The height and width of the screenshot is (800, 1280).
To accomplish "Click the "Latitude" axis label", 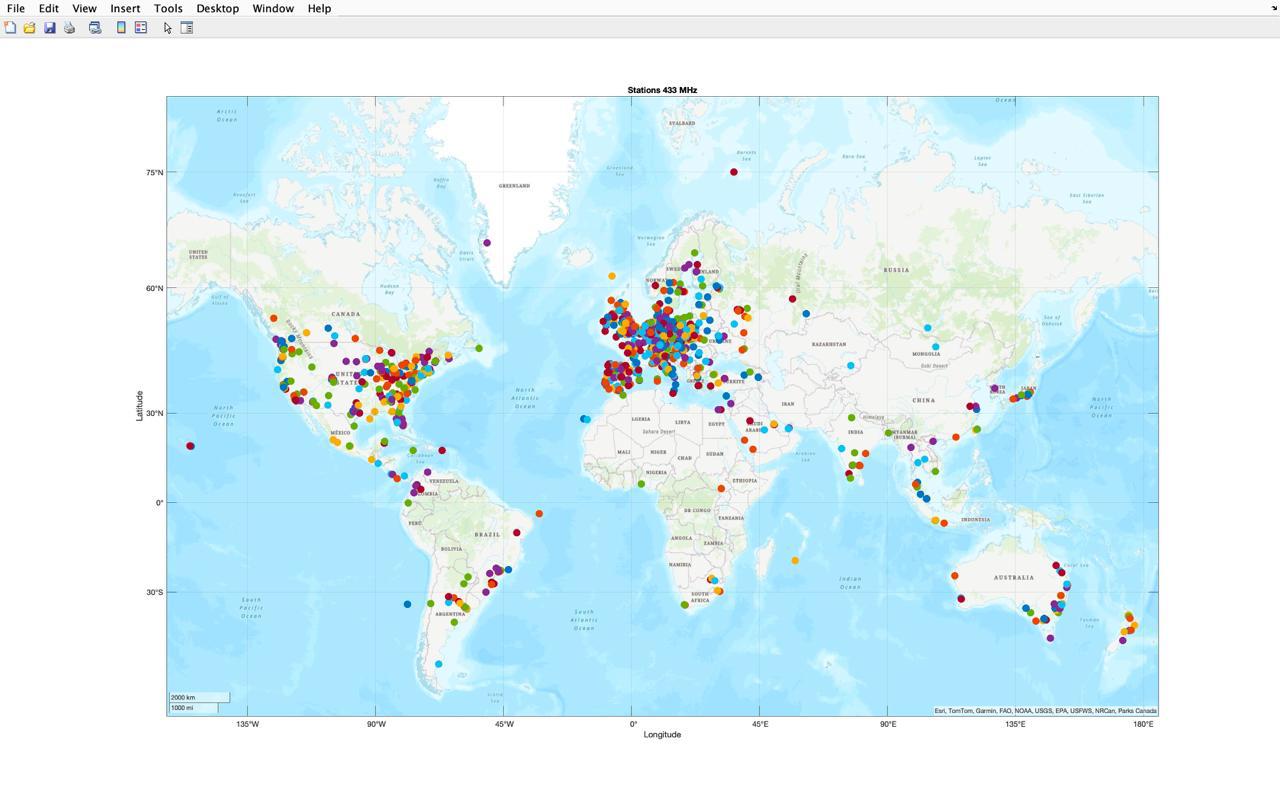I will tap(139, 405).
